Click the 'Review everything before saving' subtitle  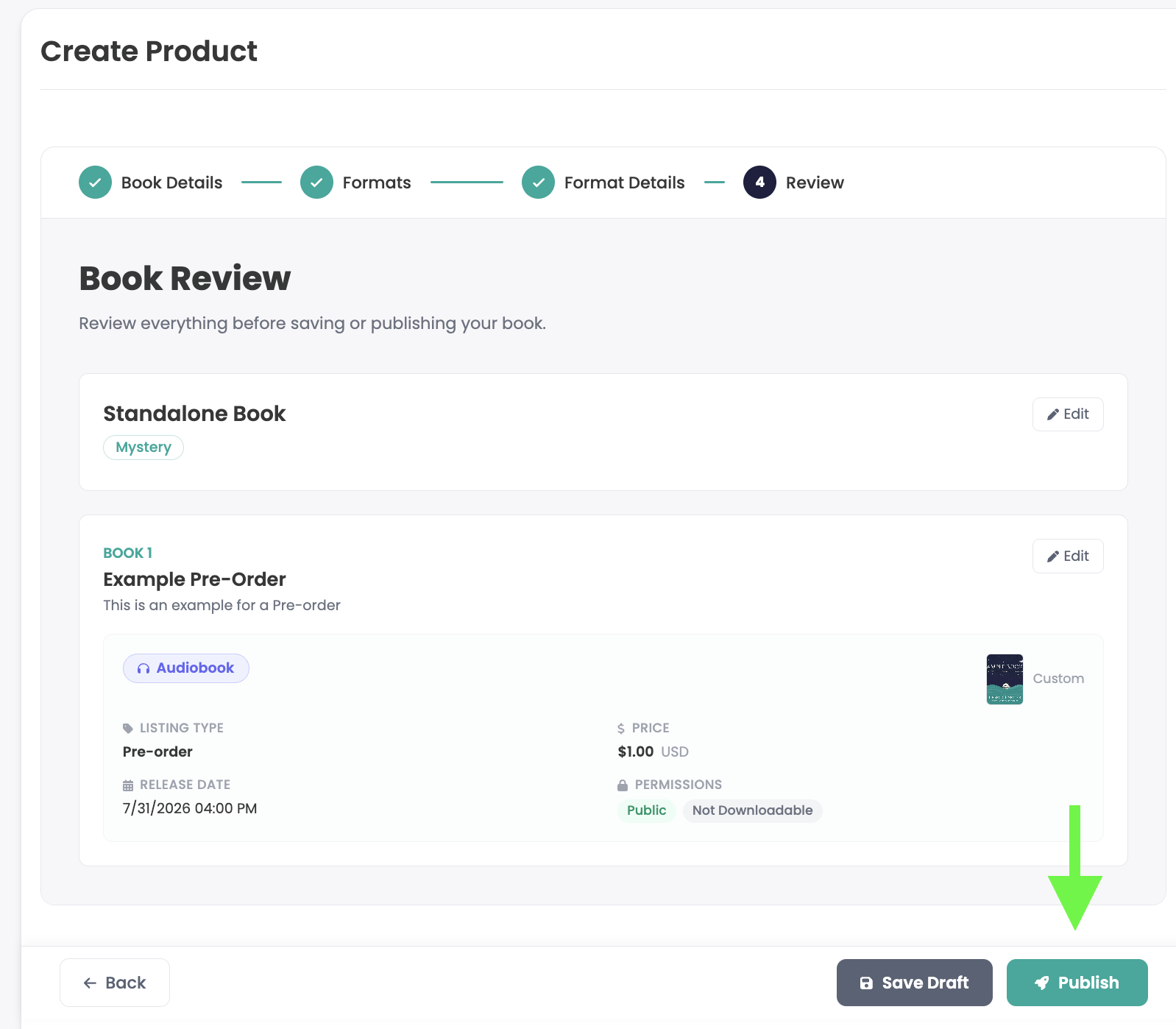313,323
